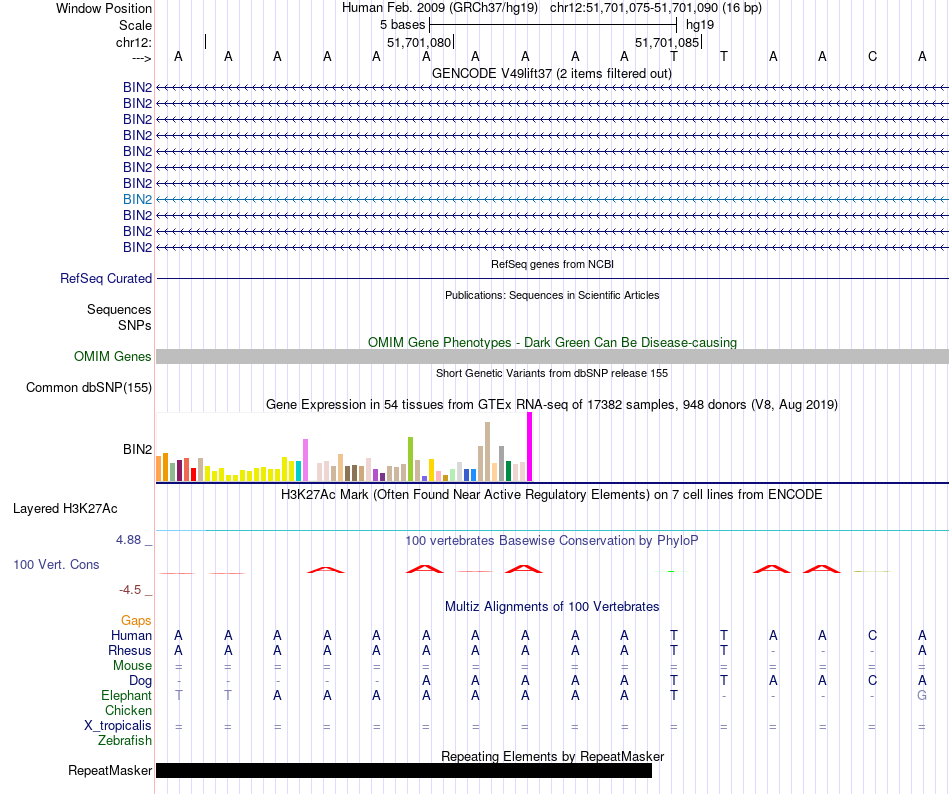This screenshot has height=794, width=950.
Task: Click the tallest magenta GTEx expression bar
Action: pos(530,447)
